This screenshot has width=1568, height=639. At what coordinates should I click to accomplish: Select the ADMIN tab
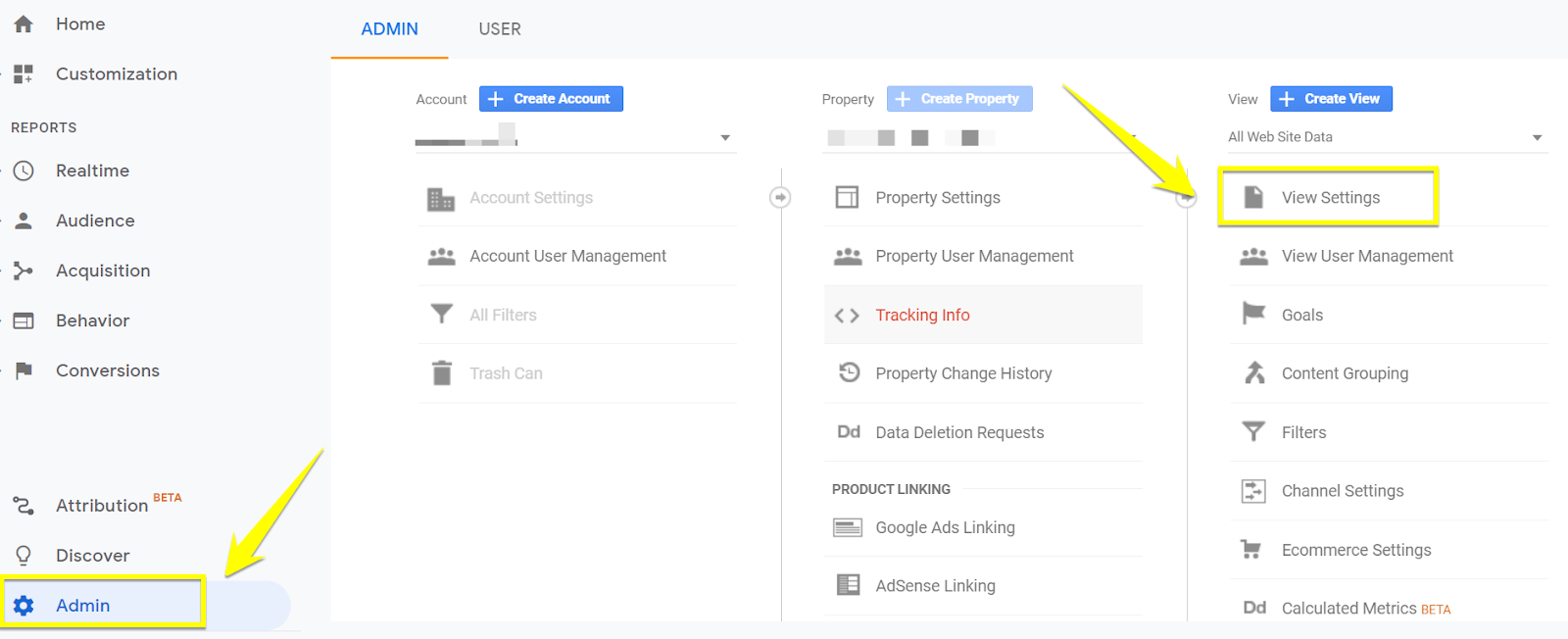pos(389,29)
